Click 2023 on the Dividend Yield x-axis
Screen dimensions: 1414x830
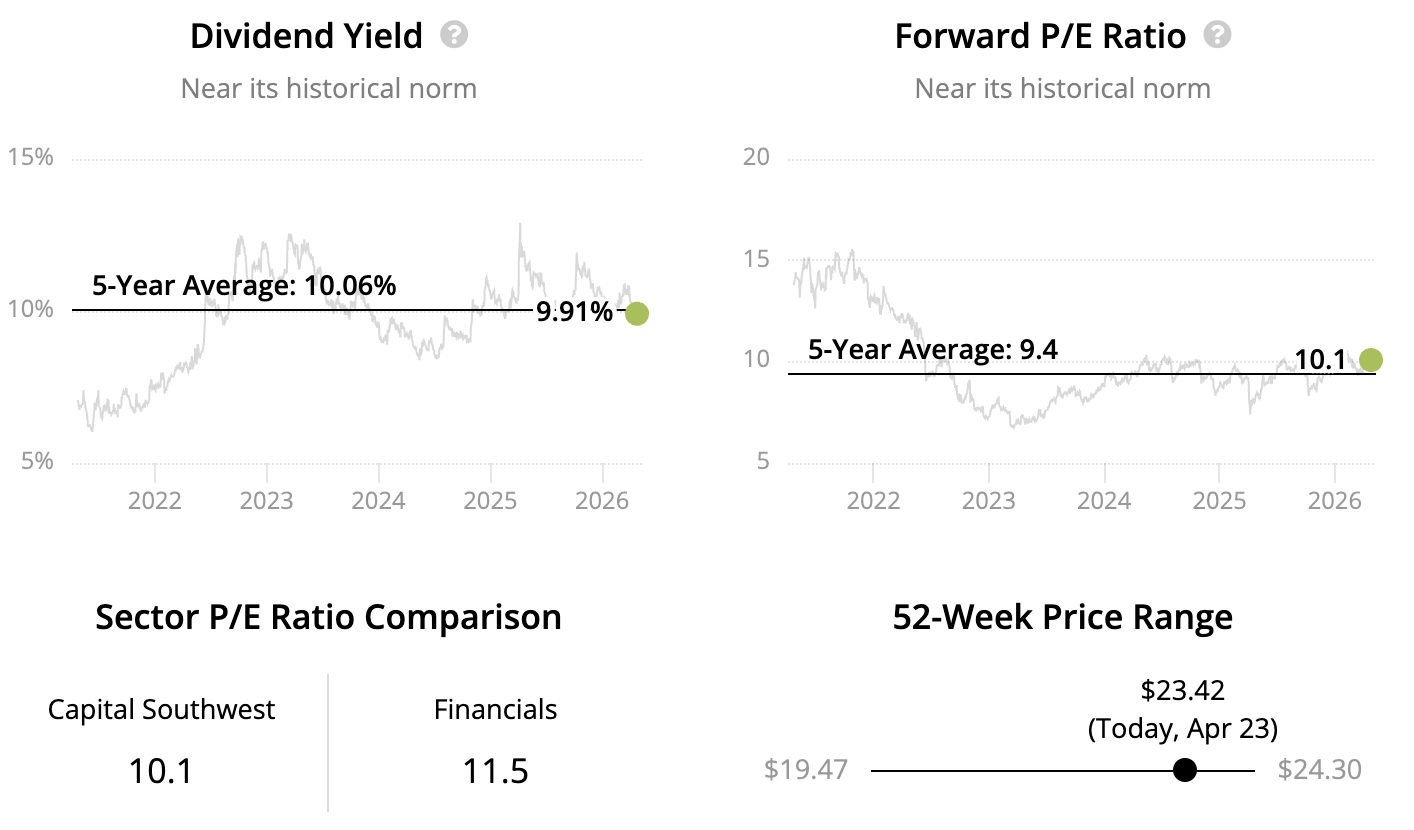pos(267,499)
